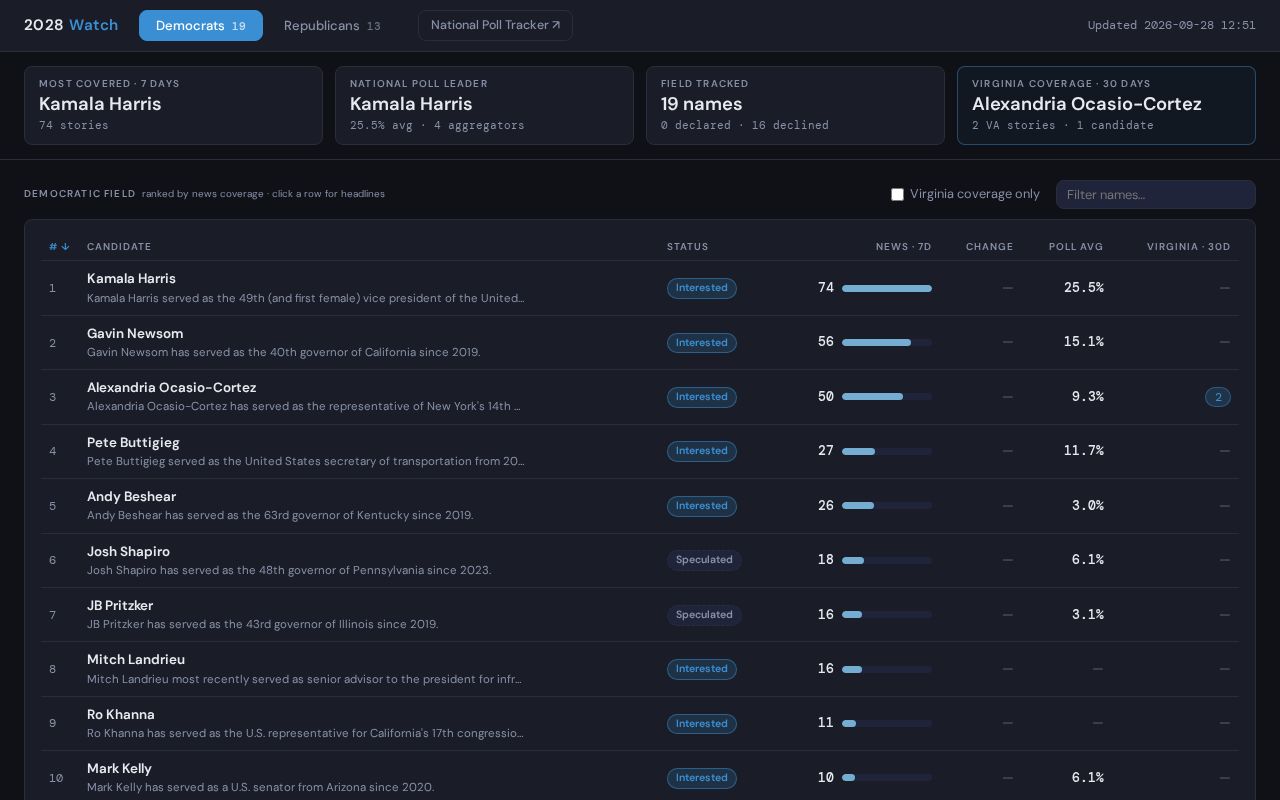Open the National Poll Leader card

(484, 105)
